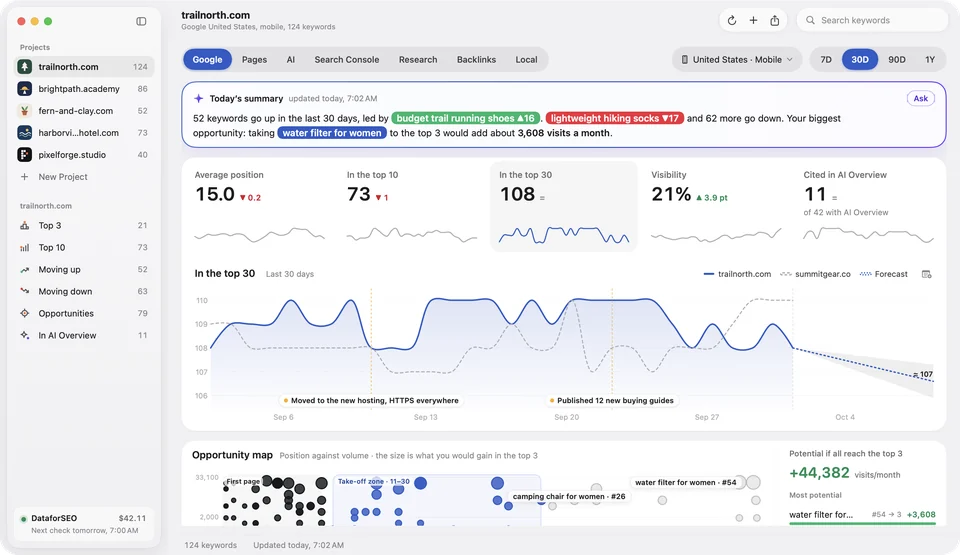This screenshot has width=960, height=555.
Task: Open the AI tab
Action: click(290, 59)
